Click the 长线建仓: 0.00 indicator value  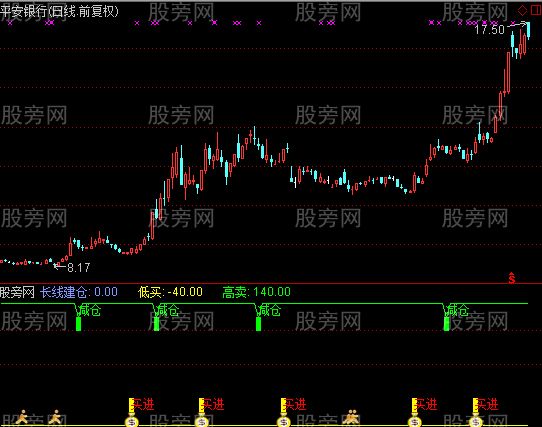[79, 292]
